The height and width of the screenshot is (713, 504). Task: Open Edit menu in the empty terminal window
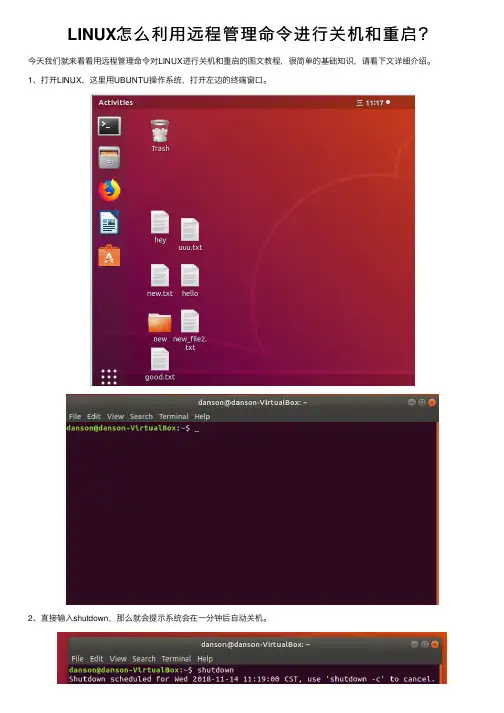pos(94,417)
